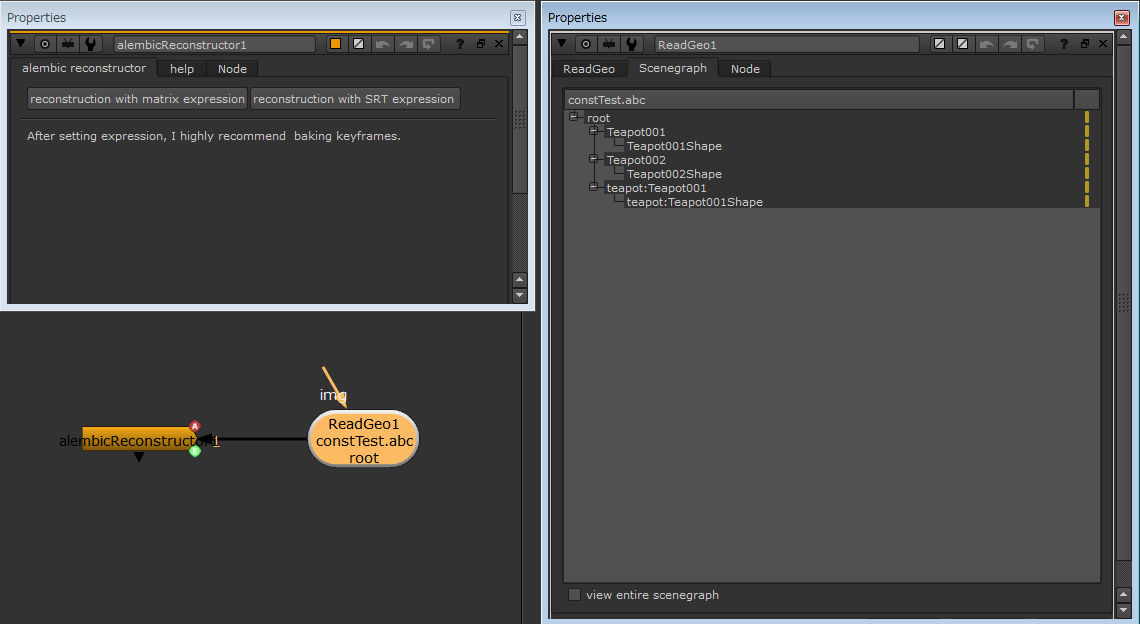Click the ReadGeo1 node-graph centering icon
This screenshot has height=624, width=1140.
[586, 44]
